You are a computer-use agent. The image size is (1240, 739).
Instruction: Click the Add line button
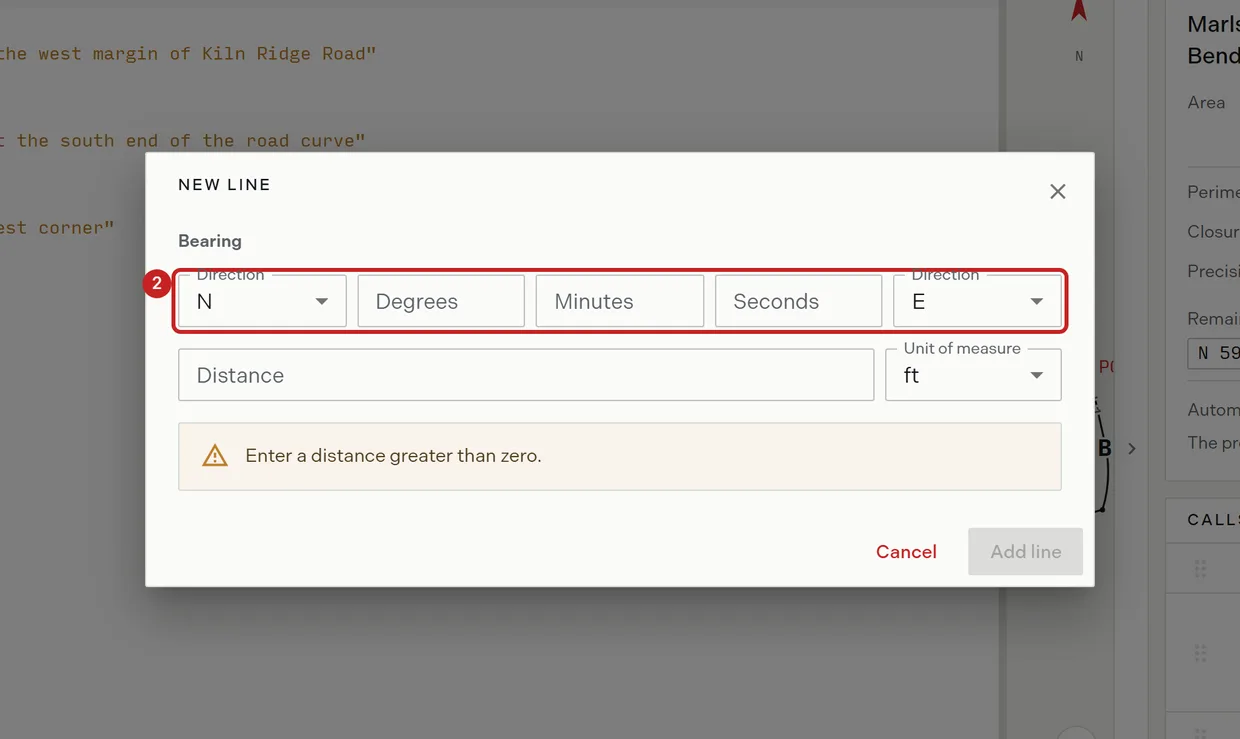(1025, 552)
